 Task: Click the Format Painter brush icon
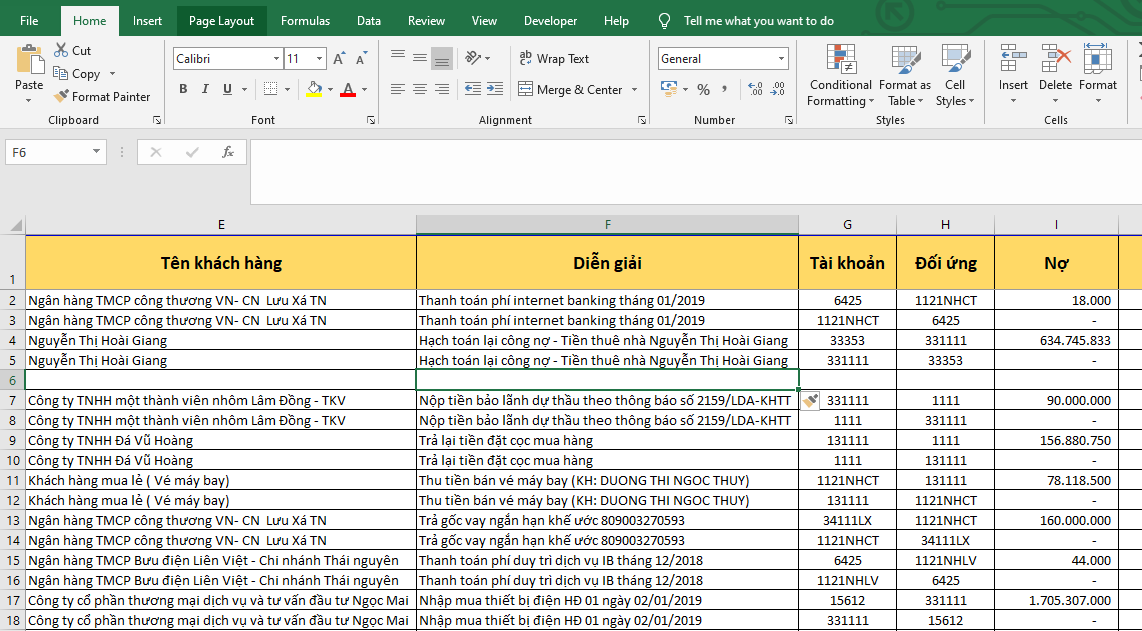point(61,97)
